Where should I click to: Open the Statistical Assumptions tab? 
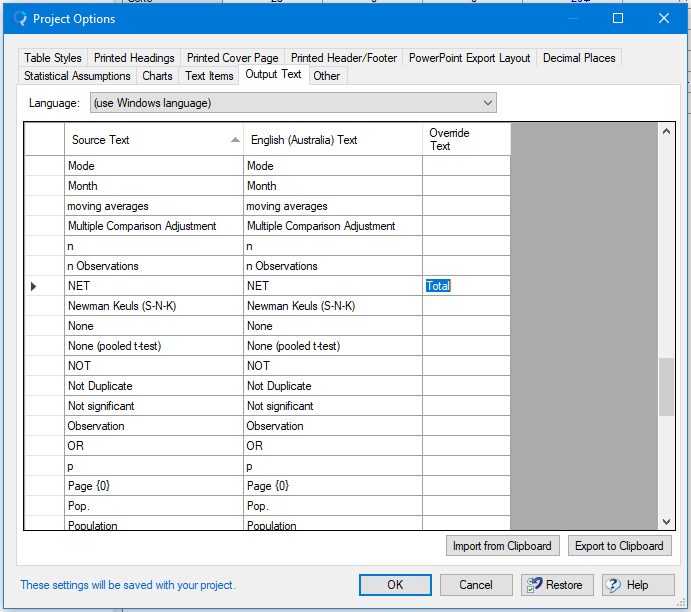click(x=77, y=76)
